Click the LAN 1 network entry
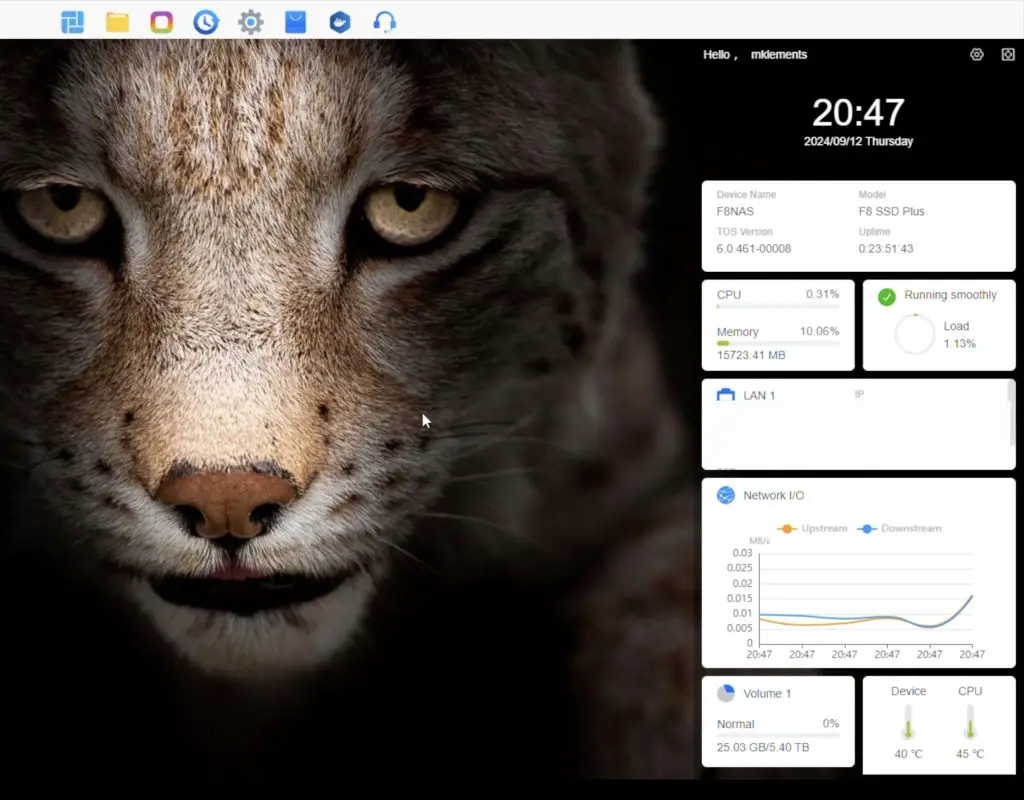 coord(758,396)
